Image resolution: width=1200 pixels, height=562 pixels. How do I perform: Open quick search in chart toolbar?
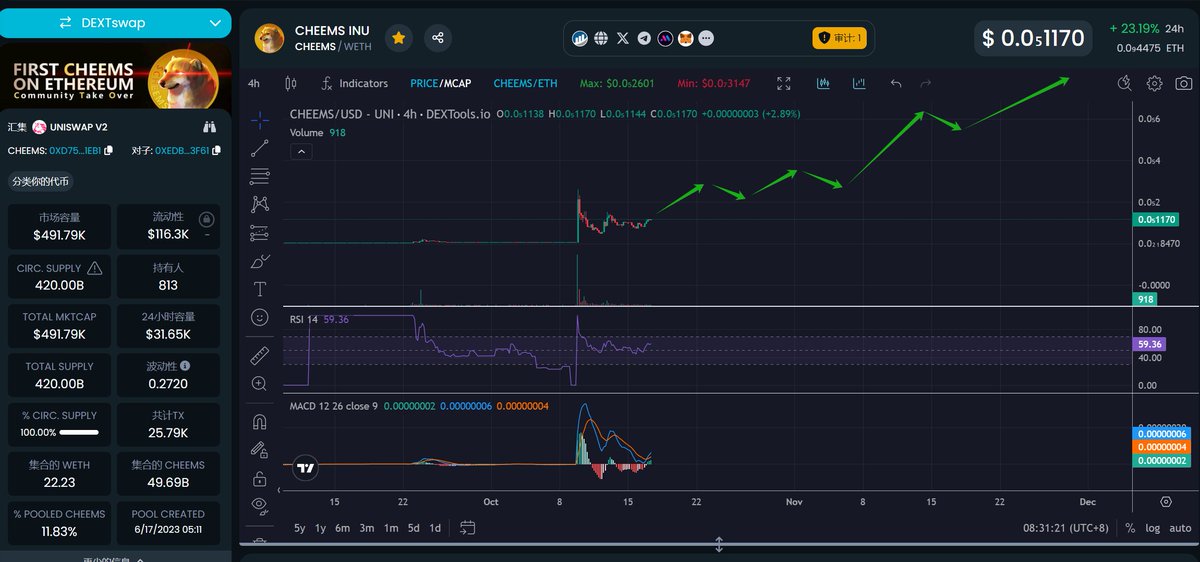coord(1125,84)
